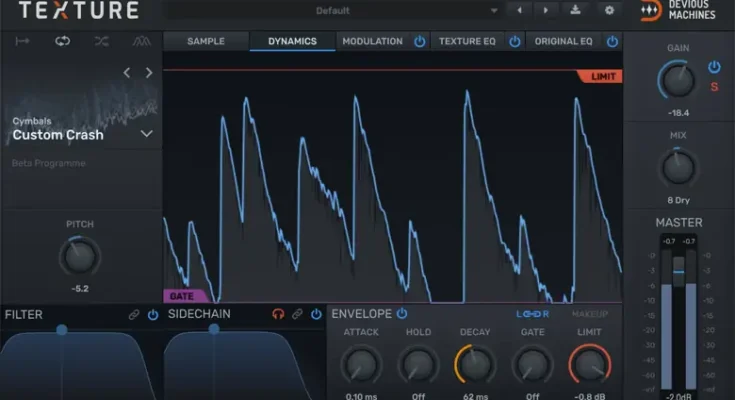
Task: Click the save preset download icon
Action: pyautogui.click(x=575, y=10)
